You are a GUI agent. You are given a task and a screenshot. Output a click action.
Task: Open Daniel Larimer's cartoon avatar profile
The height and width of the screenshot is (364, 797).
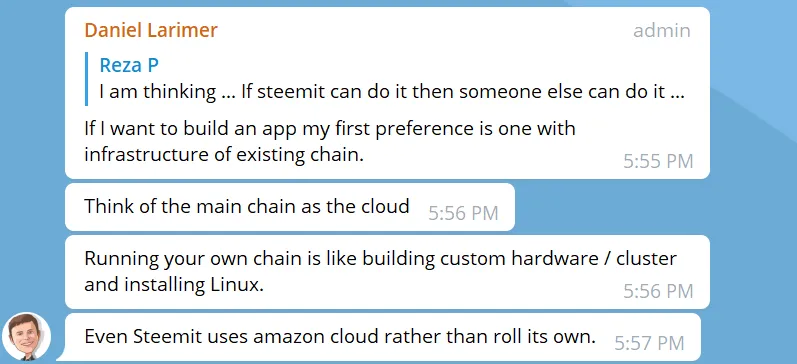pos(26,337)
